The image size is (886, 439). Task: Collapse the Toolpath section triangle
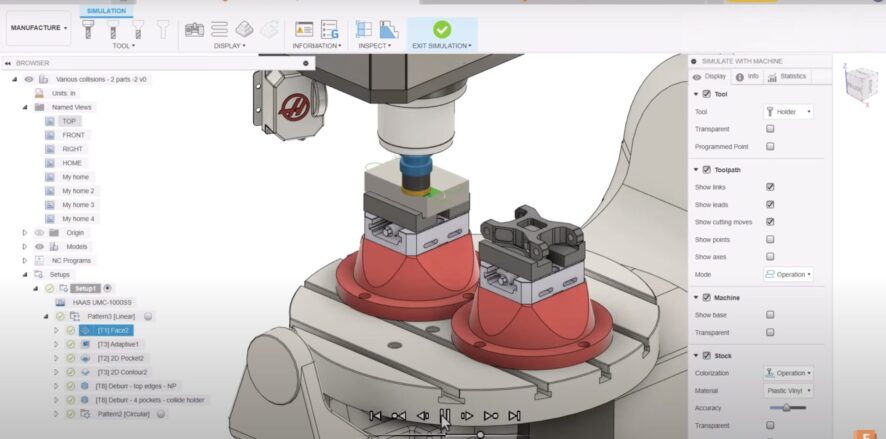coord(696,169)
